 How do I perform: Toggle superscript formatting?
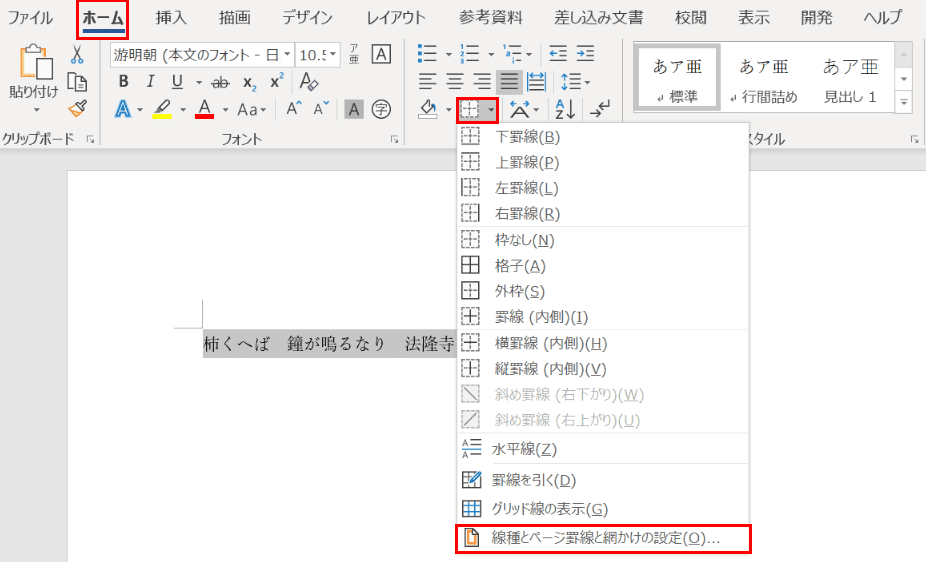(x=277, y=81)
